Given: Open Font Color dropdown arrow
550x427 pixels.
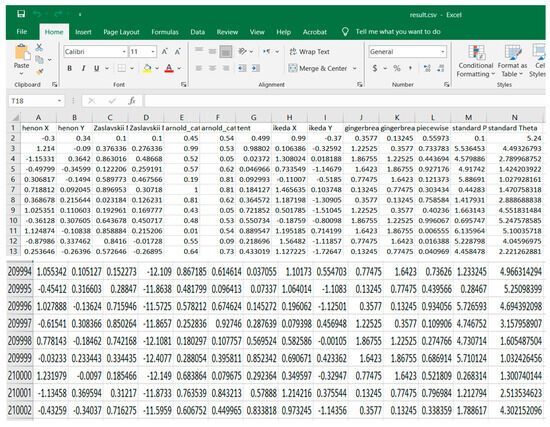Looking at the screenshot, I should point(179,68).
